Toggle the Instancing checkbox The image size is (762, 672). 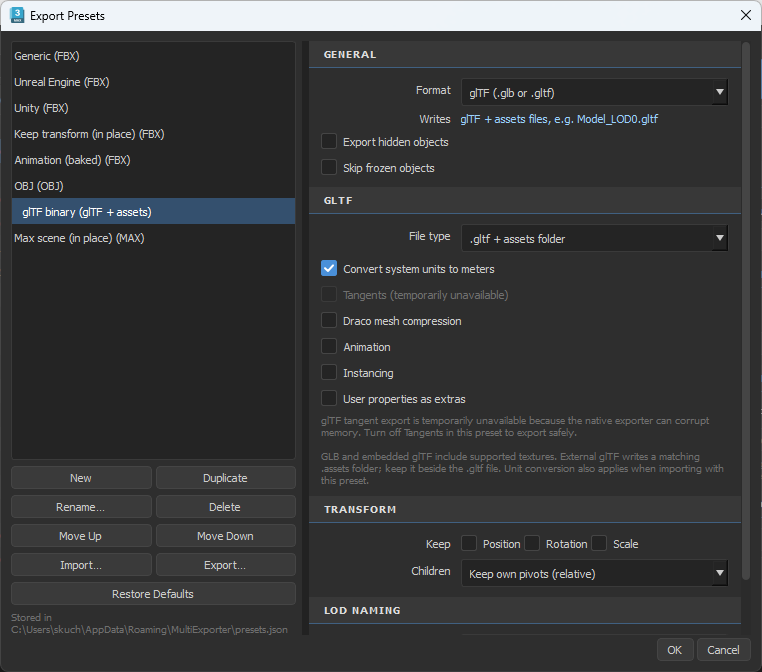(329, 372)
